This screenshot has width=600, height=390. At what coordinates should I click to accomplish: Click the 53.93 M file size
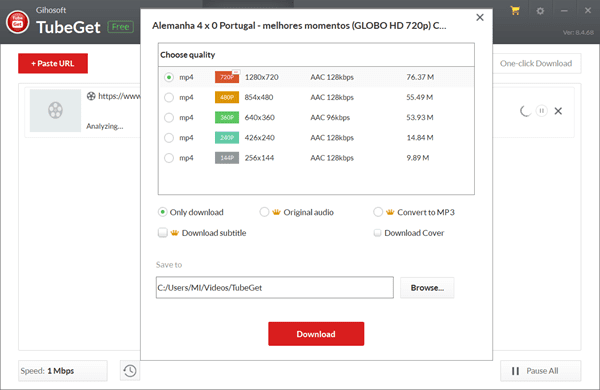tap(420, 117)
